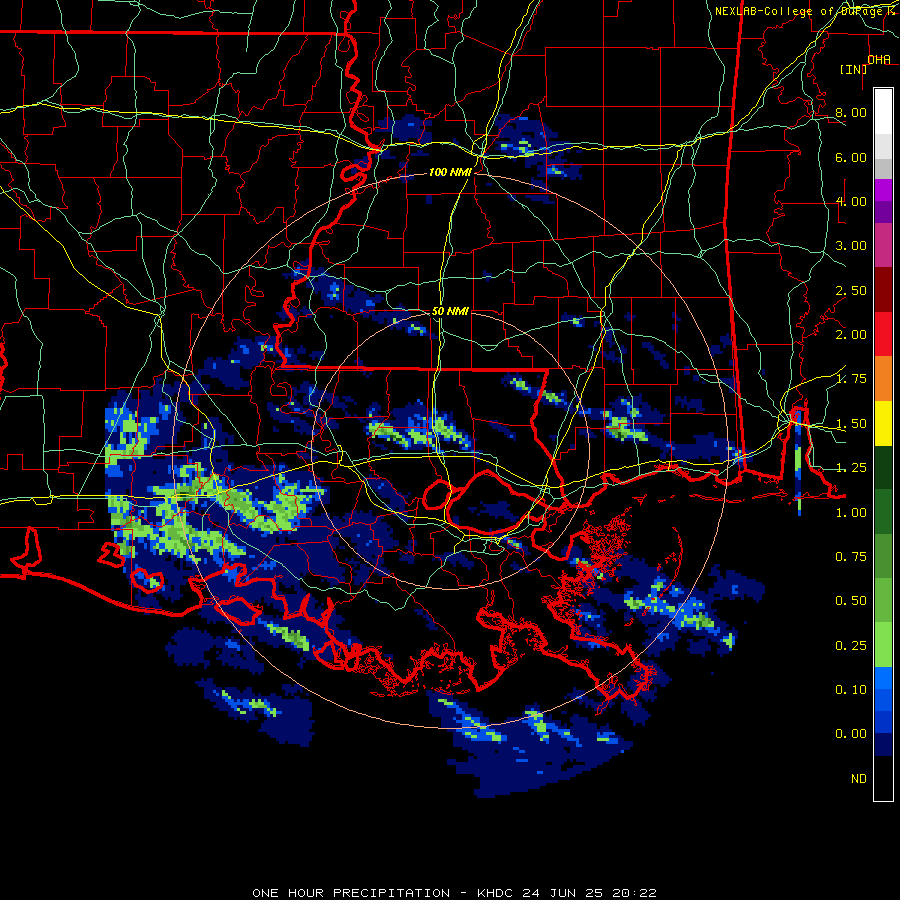Select the bright magenta swatch in color scale

883,190
